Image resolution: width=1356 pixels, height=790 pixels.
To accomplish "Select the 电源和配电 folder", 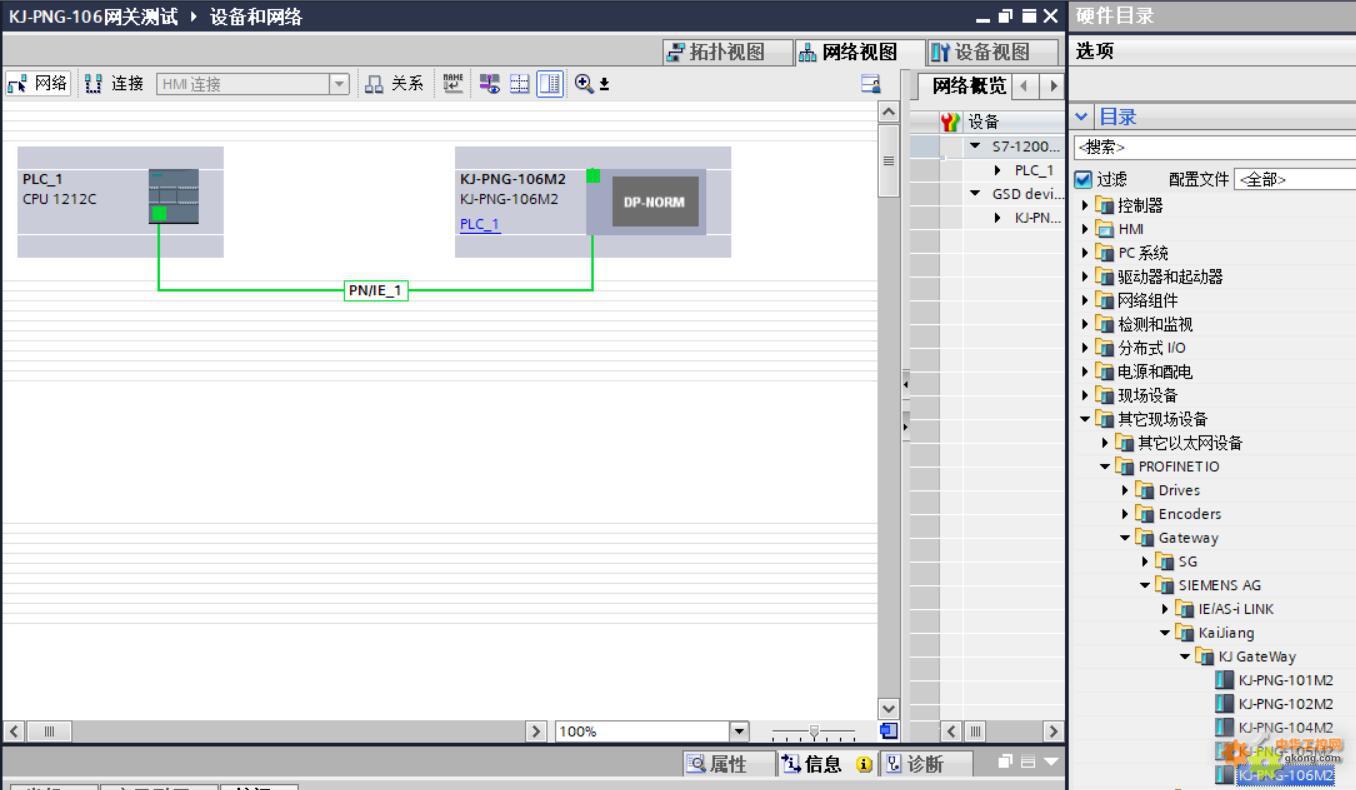I will [1155, 372].
